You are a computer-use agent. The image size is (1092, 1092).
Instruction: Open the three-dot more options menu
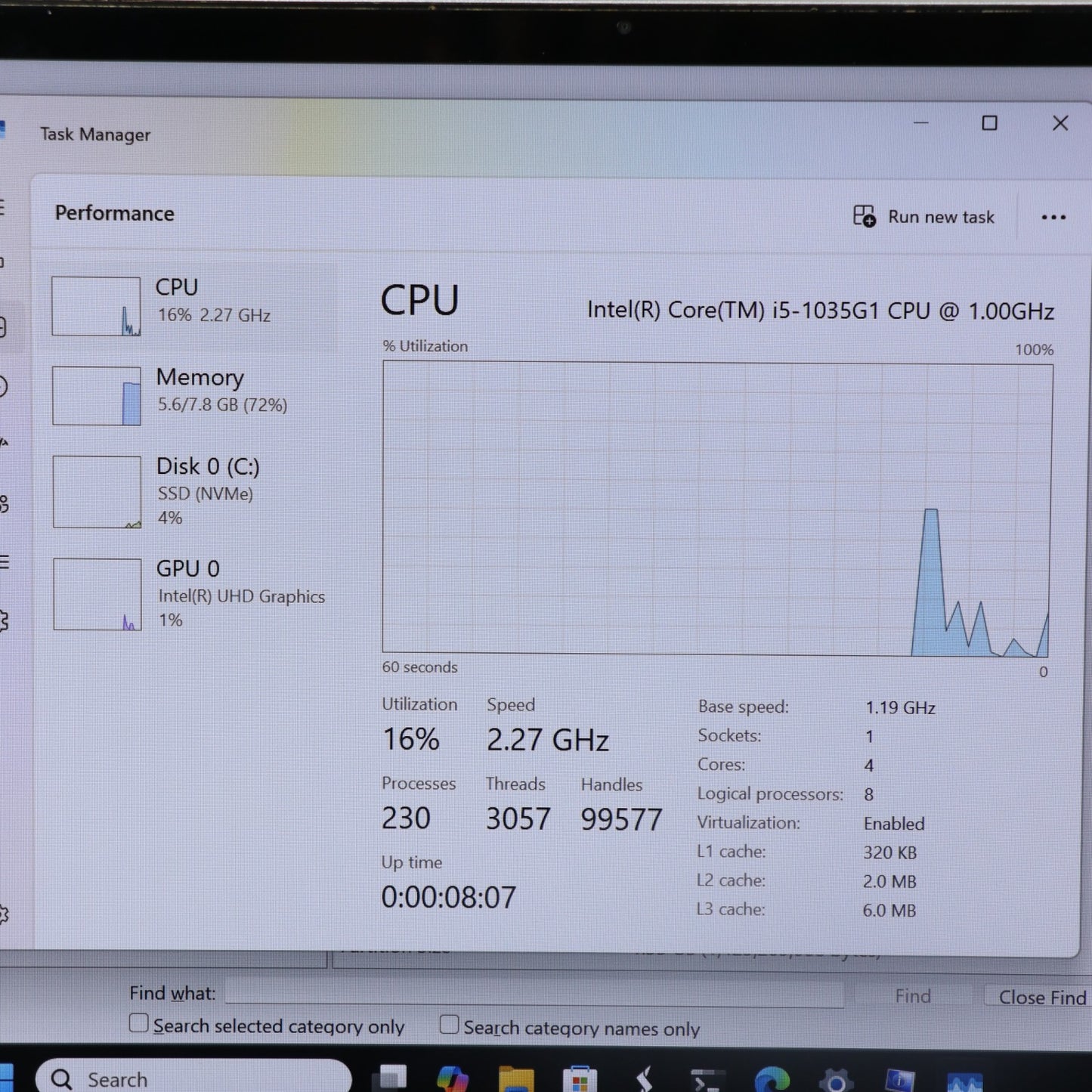coord(1053,218)
